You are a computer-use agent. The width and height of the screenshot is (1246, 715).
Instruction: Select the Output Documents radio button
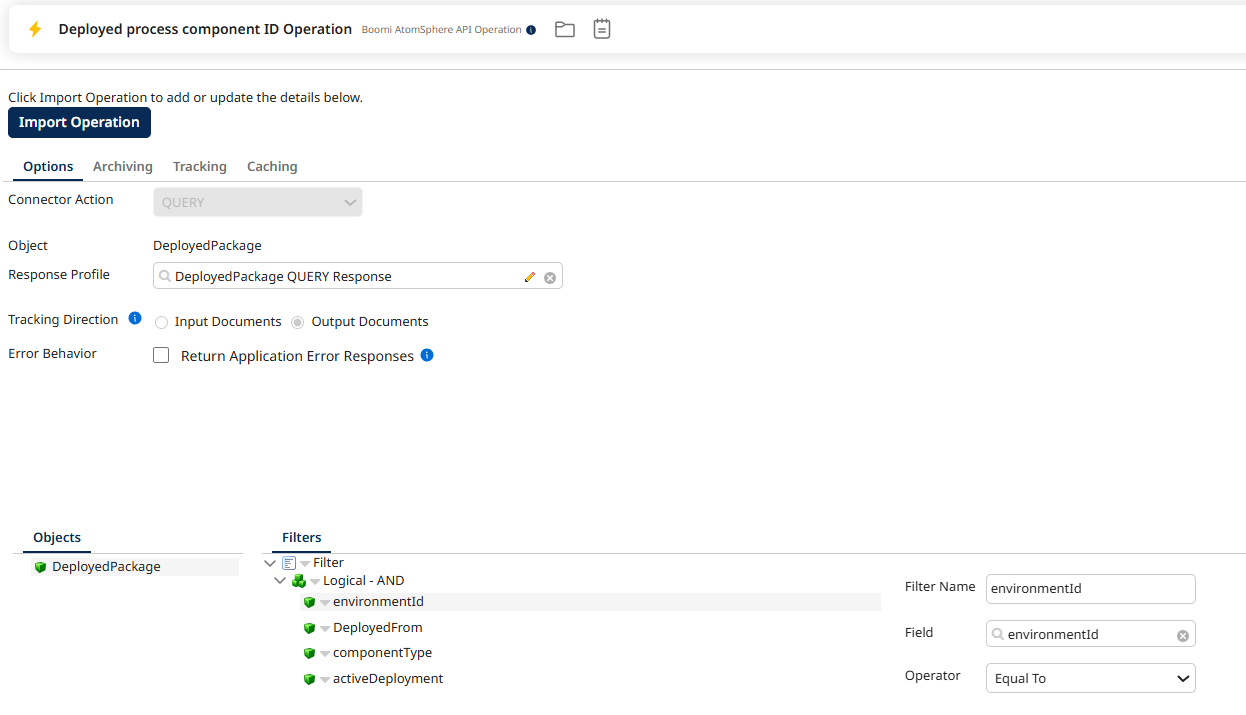298,322
